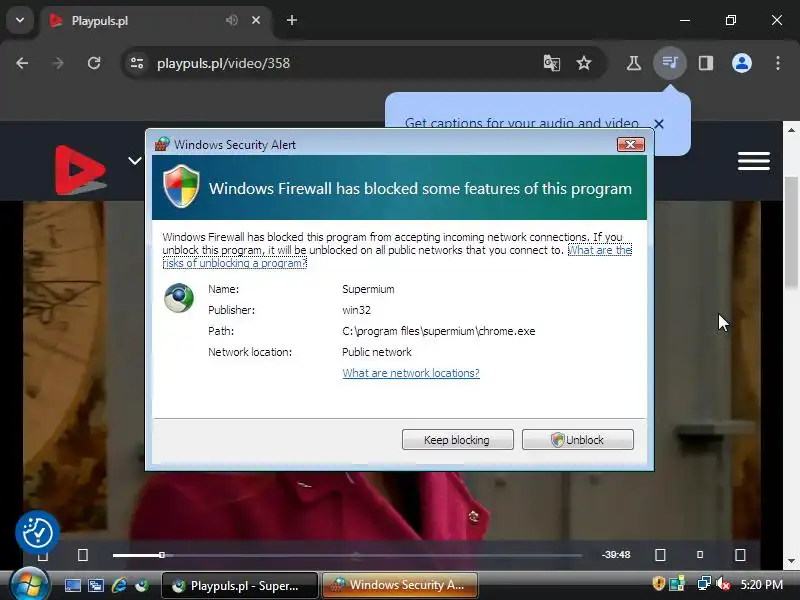Open 'risks of unblocking a program' link
This screenshot has height=600, width=800.
coord(235,263)
